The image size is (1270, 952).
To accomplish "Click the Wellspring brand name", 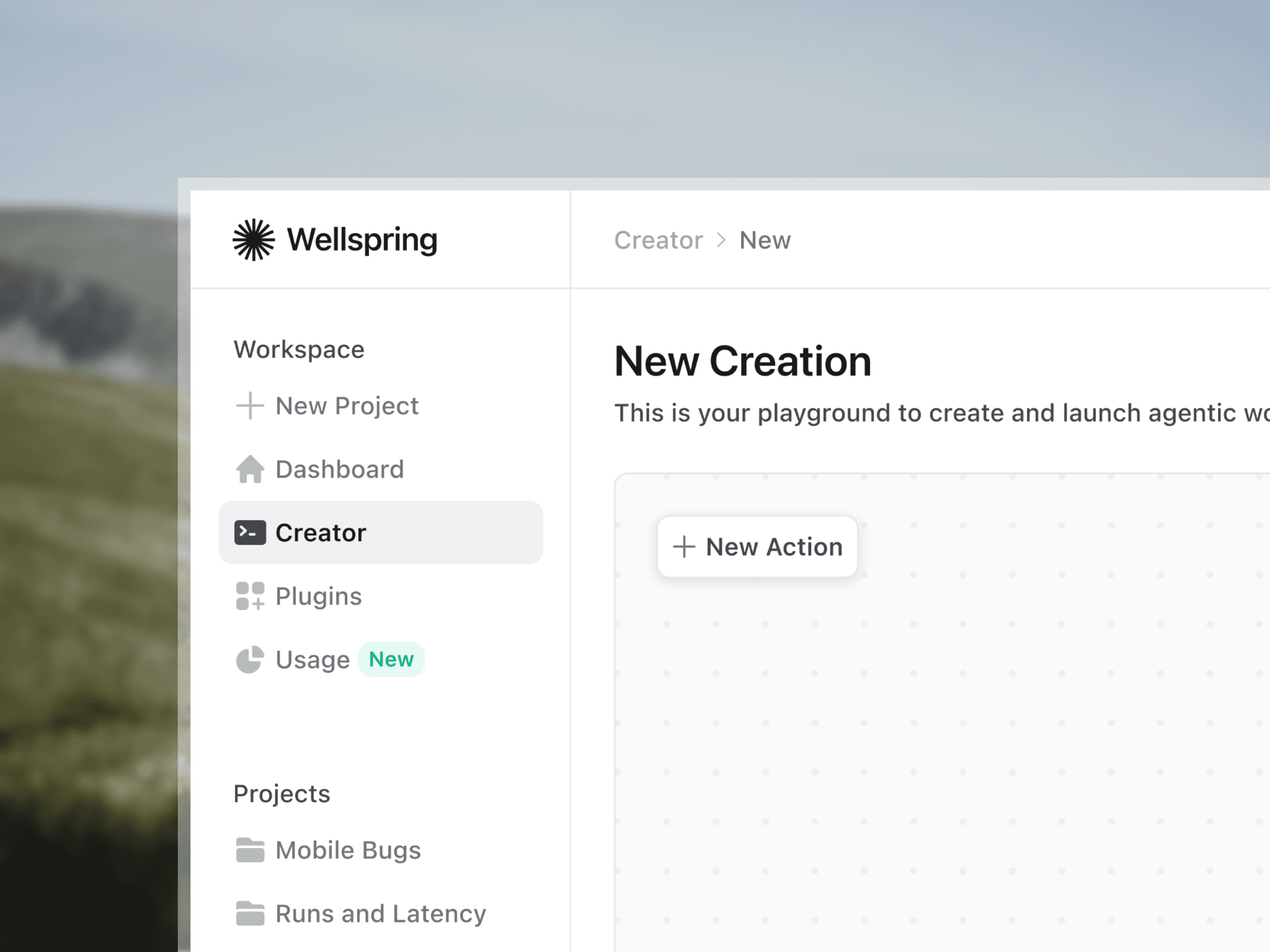I will coord(362,240).
